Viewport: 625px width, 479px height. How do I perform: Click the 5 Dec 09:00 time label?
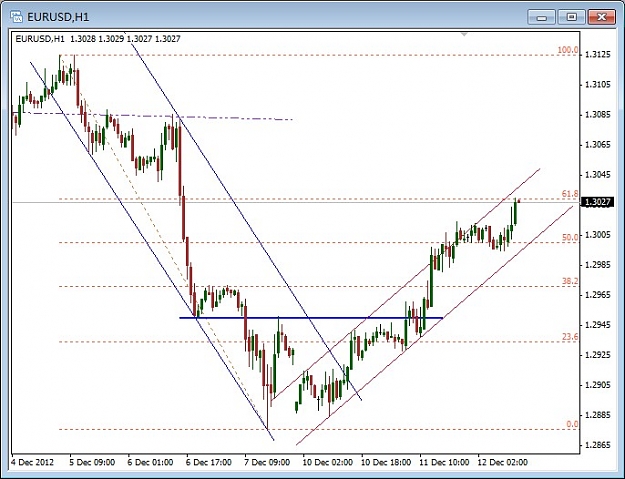point(92,462)
